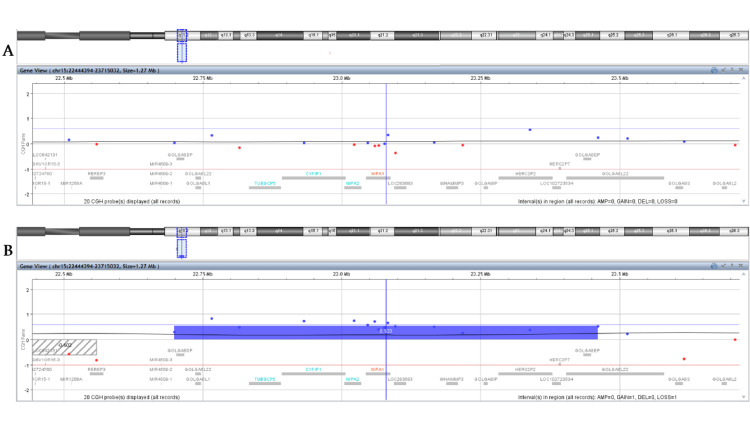This screenshot has width=750, height=422.
Task: Click the NIPA2 gene label in panel B
Action: pyautogui.click(x=352, y=379)
